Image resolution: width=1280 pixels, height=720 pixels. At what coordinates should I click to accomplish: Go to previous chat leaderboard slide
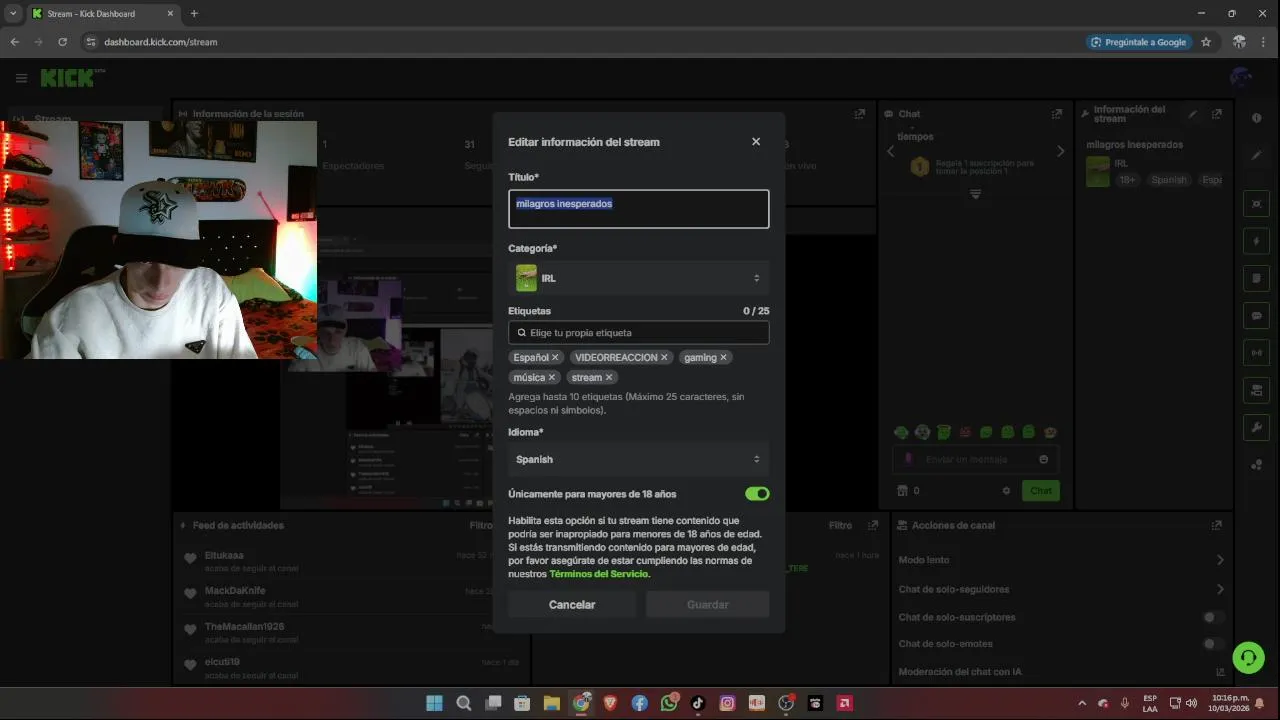coord(891,151)
